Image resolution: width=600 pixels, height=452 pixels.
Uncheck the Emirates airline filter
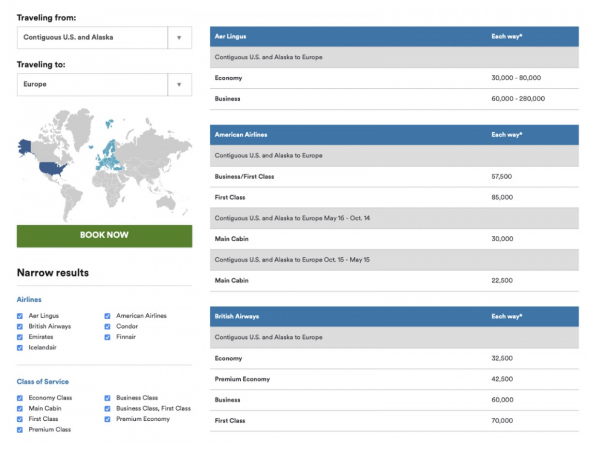tap(20, 337)
